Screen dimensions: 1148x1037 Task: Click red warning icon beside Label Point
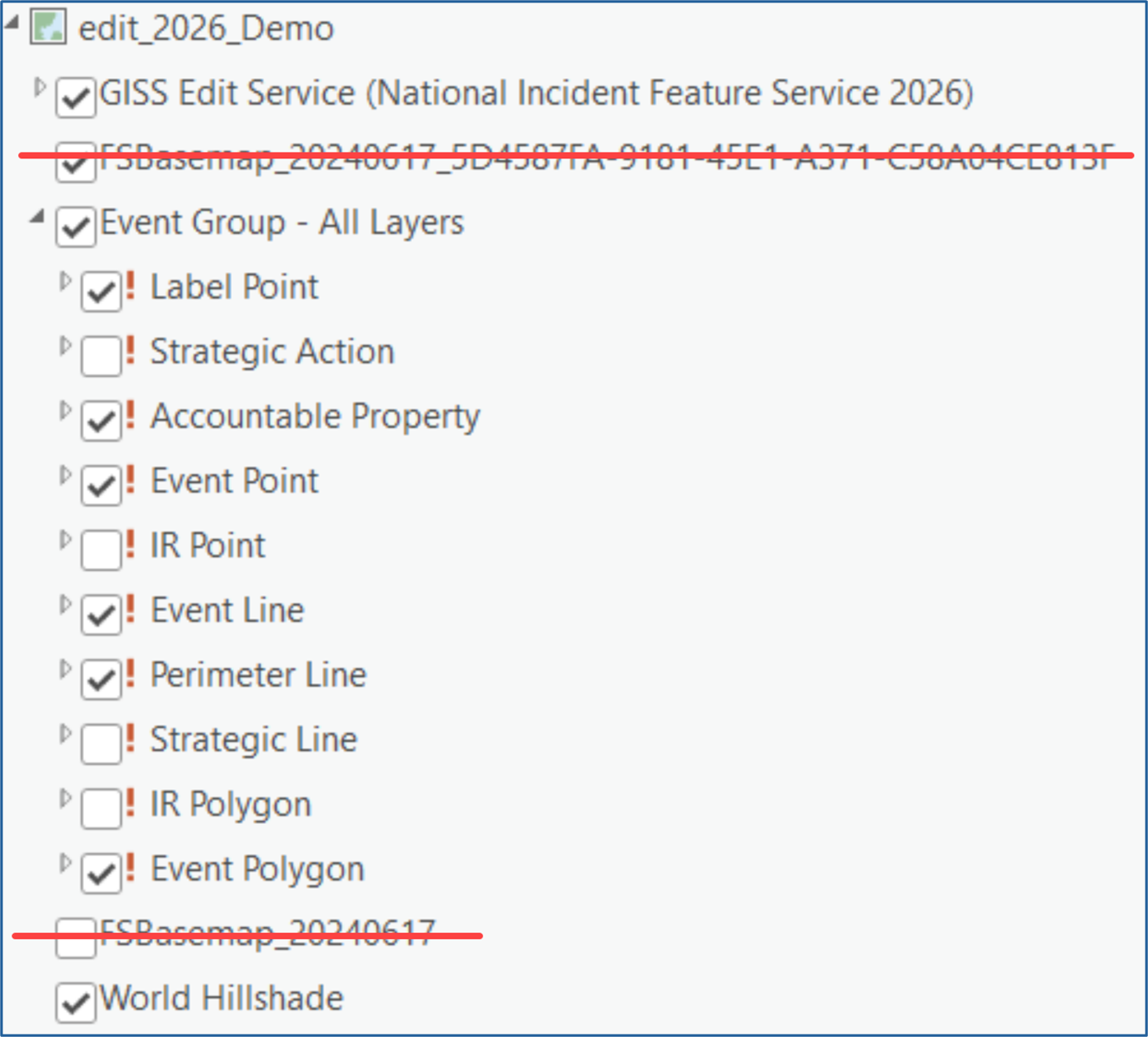pos(131,286)
